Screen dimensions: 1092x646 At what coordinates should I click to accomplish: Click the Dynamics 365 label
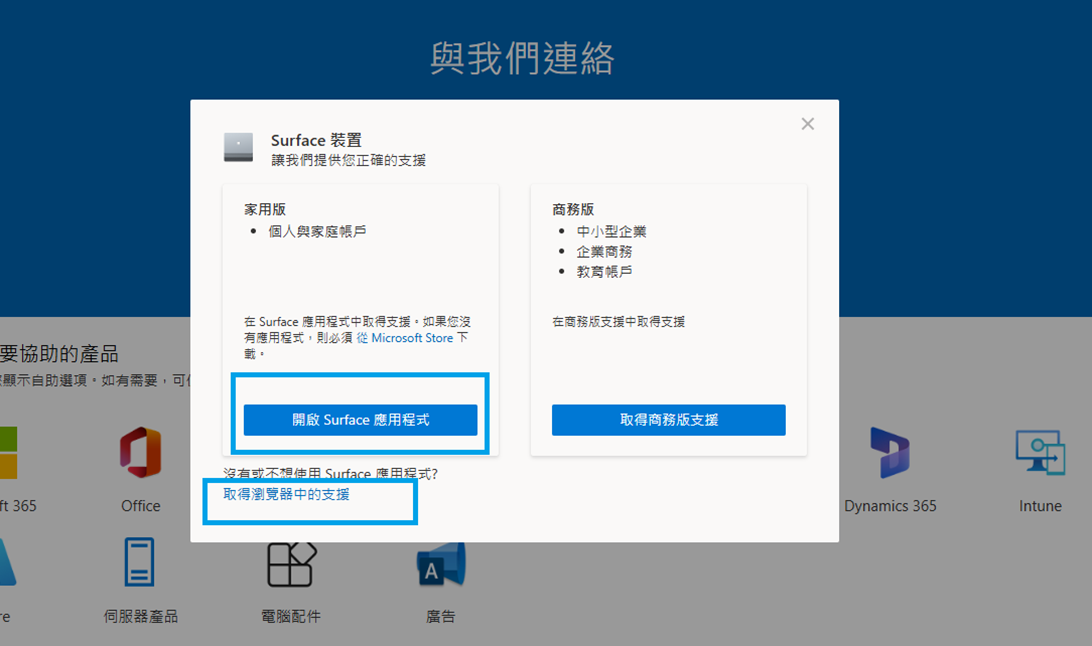[890, 506]
